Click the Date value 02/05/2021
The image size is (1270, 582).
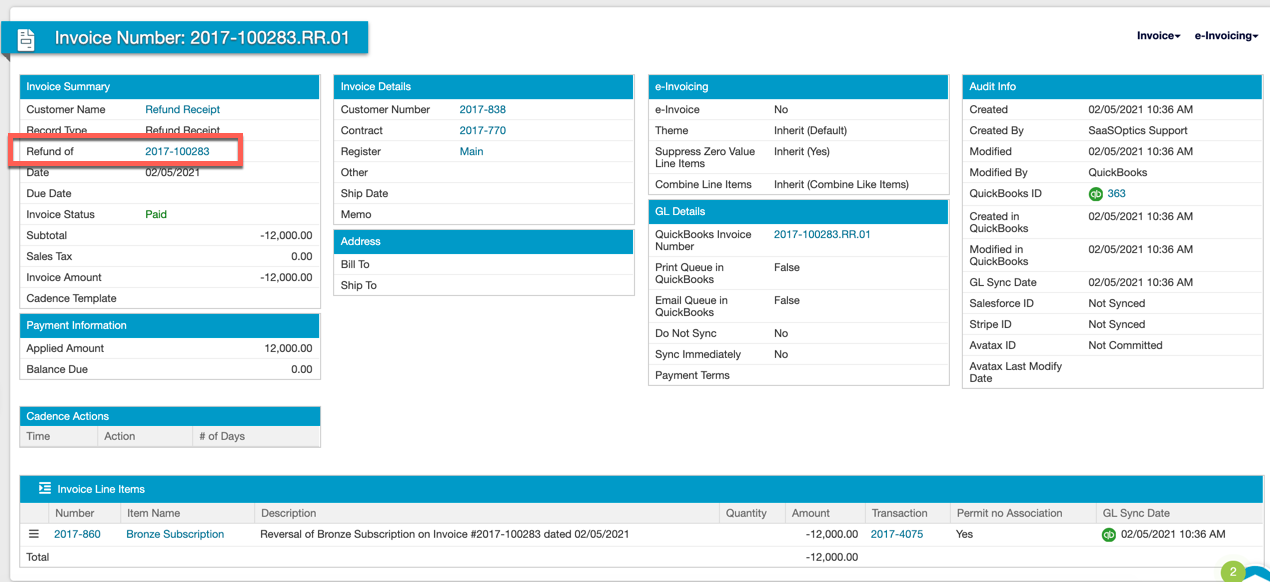[173, 173]
